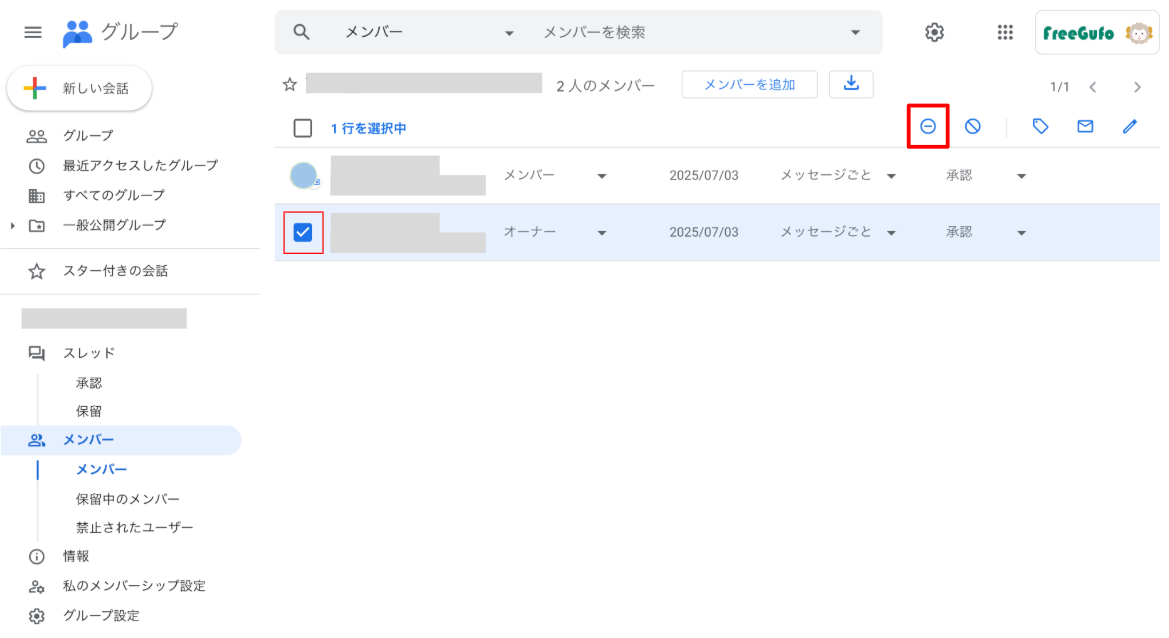The height and width of the screenshot is (638, 1169).
Task: Open the メンバー search scope dropdown
Action: [509, 33]
